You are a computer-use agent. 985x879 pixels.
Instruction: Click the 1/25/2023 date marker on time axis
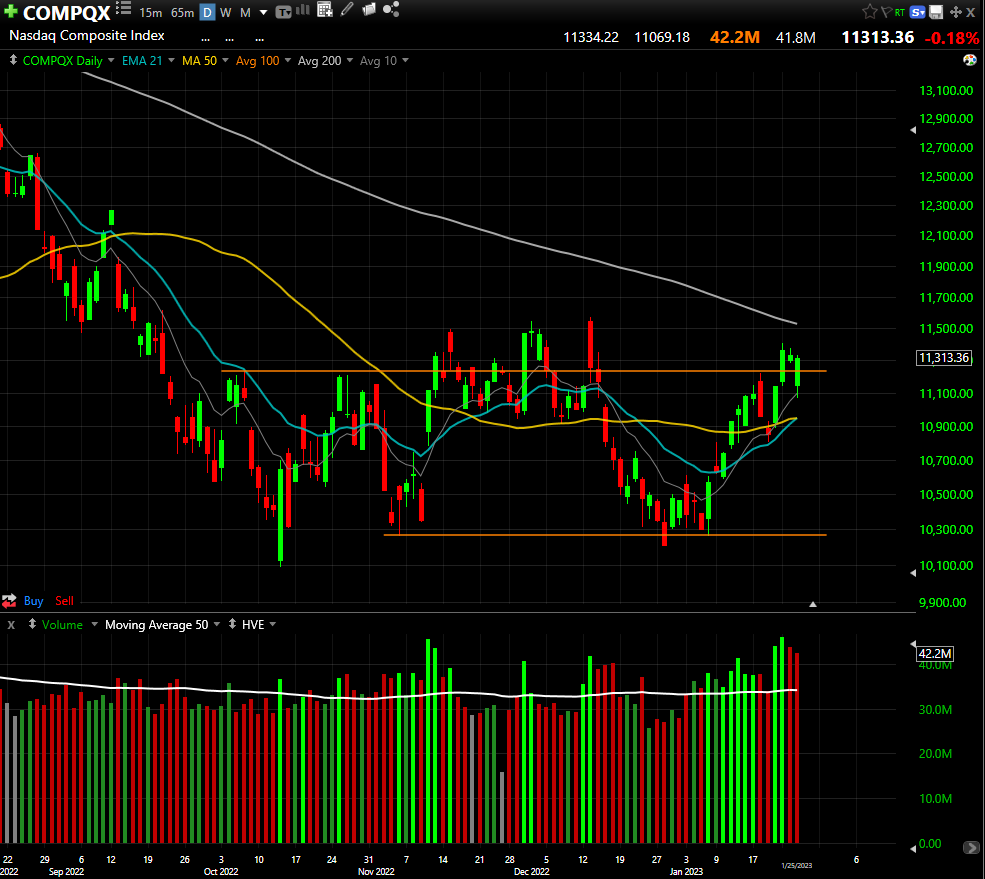pos(797,865)
